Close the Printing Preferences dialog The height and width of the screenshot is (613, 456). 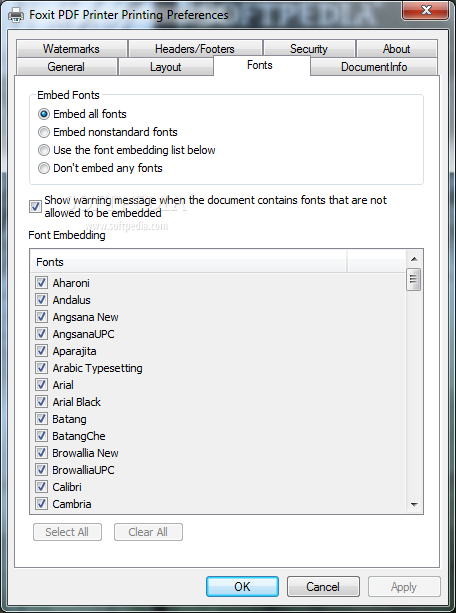[x=425, y=10]
